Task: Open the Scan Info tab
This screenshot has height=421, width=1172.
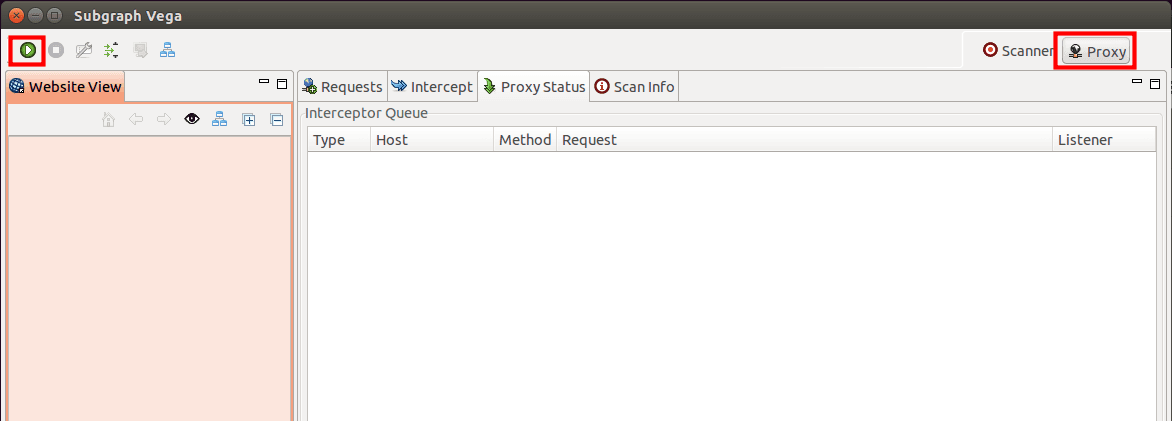Action: coord(635,87)
